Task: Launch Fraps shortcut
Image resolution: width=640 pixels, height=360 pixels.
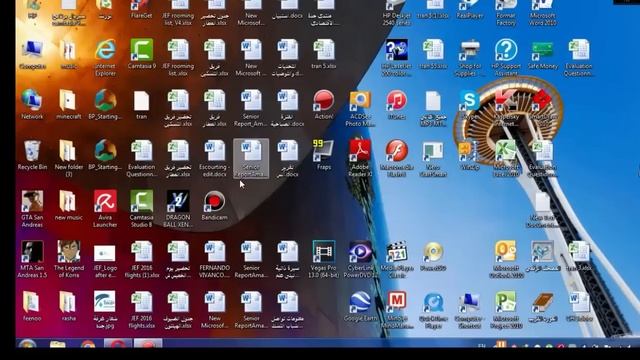Action: [324, 155]
